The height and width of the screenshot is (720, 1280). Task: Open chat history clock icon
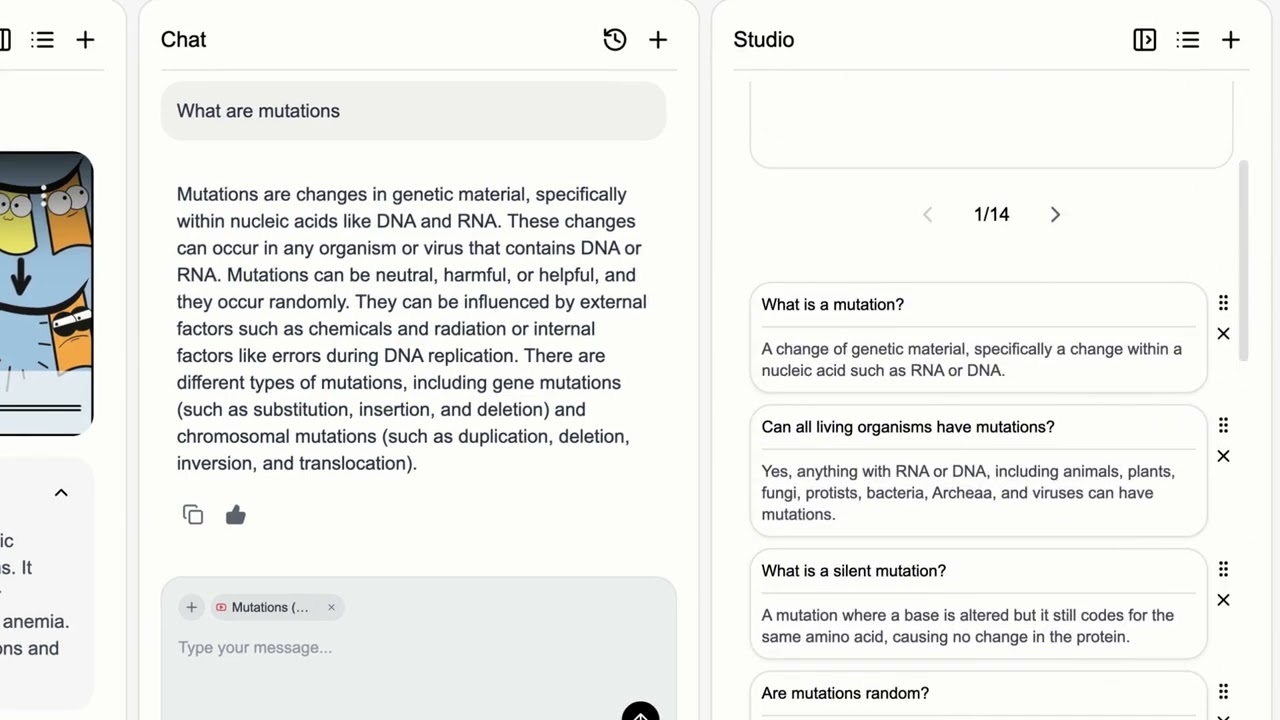[x=615, y=40]
